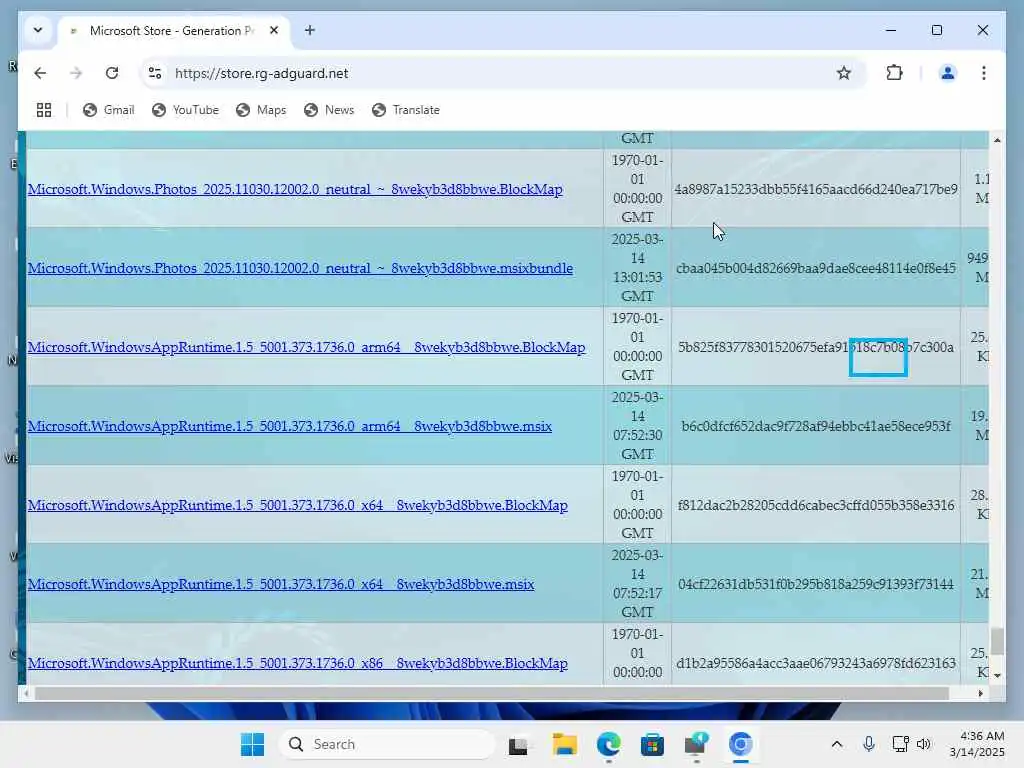Open the Maps bookmark
The height and width of the screenshot is (768, 1024).
click(x=261, y=110)
